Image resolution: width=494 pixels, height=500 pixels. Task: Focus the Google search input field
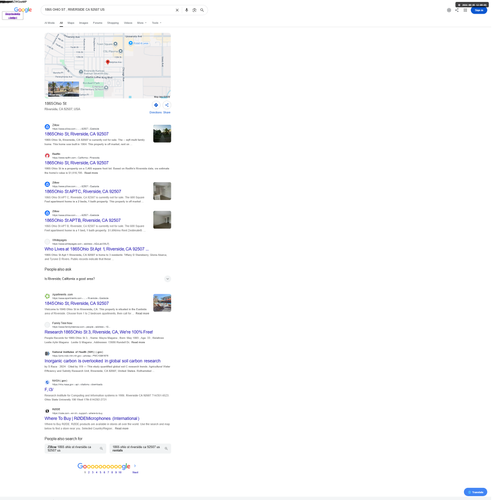[x=108, y=10]
